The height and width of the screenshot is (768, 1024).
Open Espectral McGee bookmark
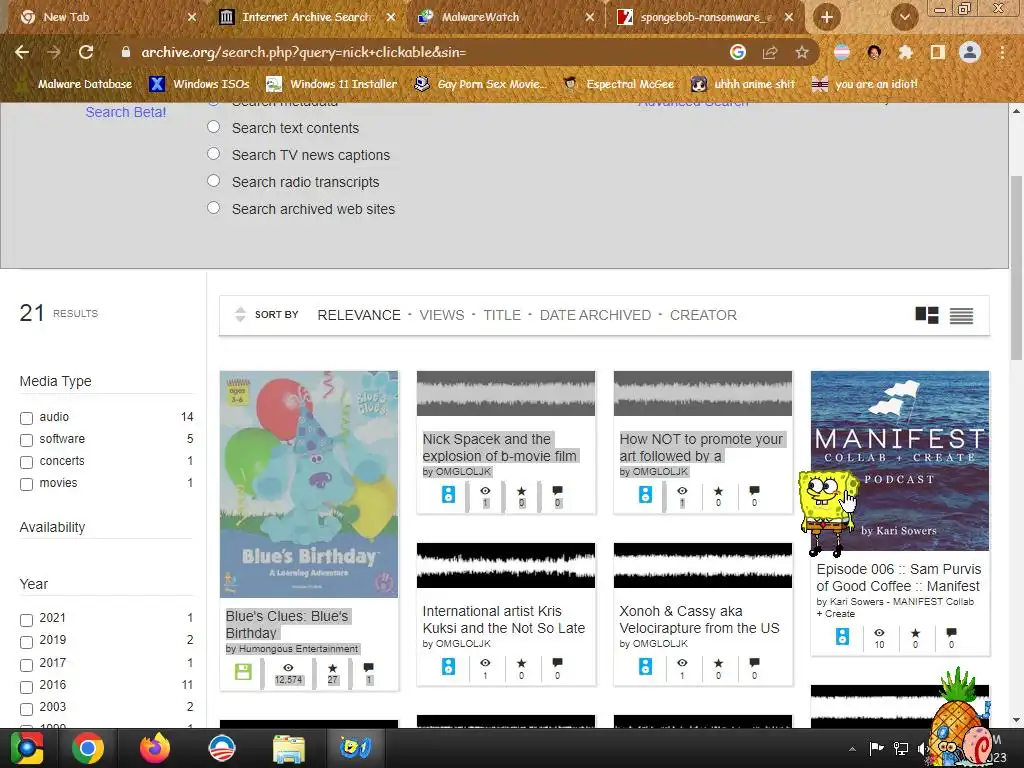tap(619, 84)
